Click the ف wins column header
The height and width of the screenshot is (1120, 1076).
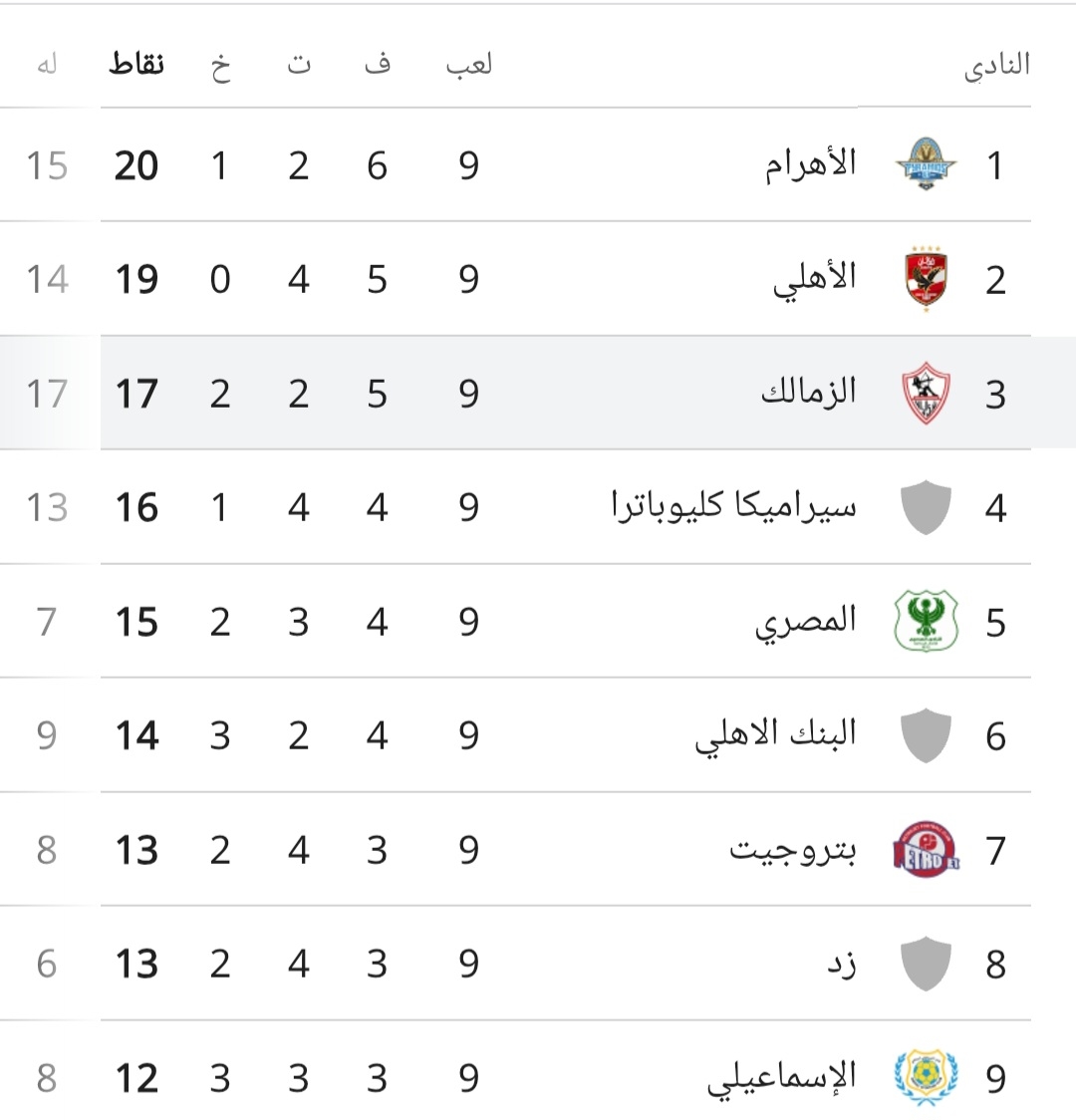[377, 63]
